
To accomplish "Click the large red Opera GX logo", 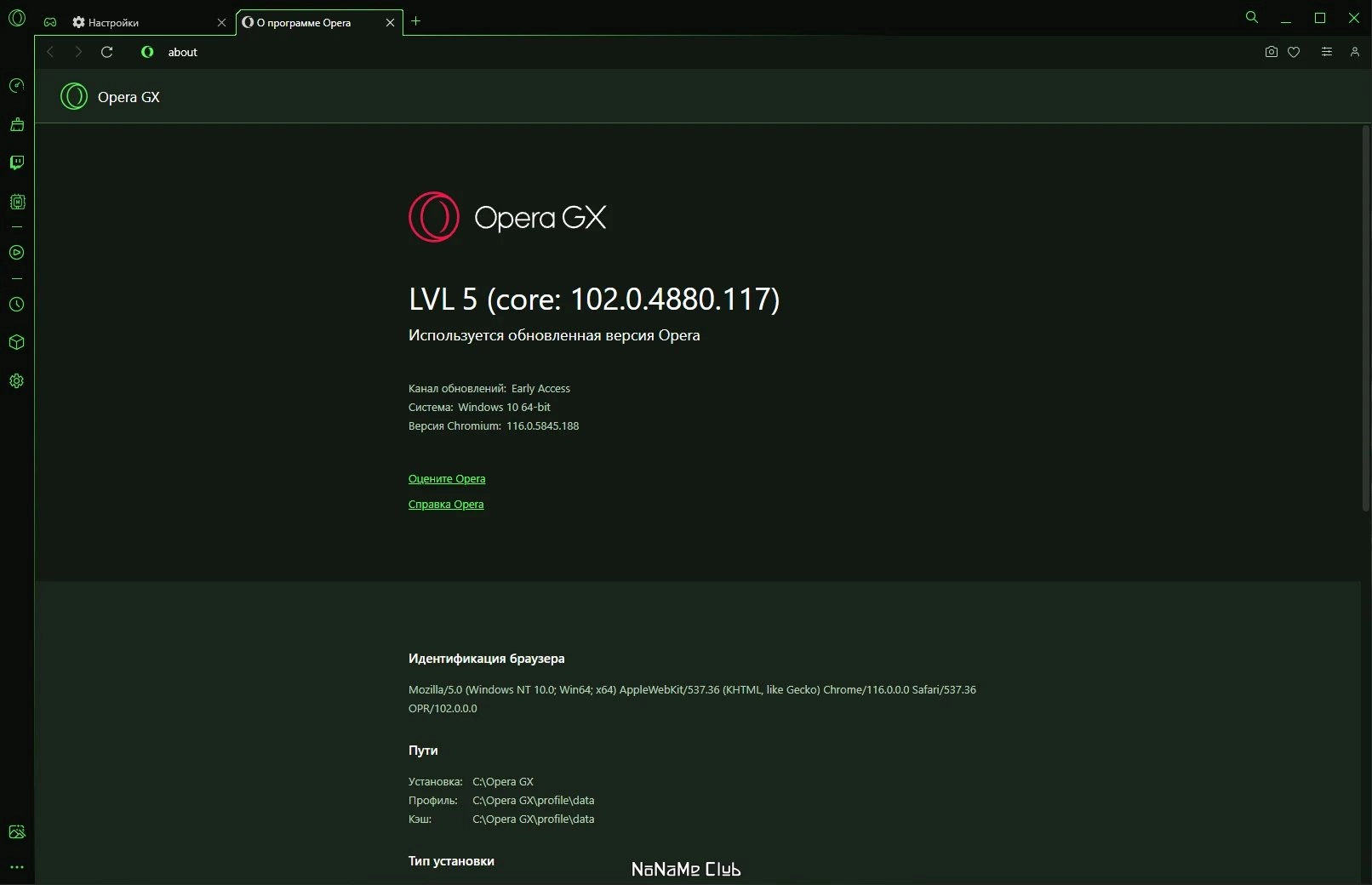I will [507, 217].
